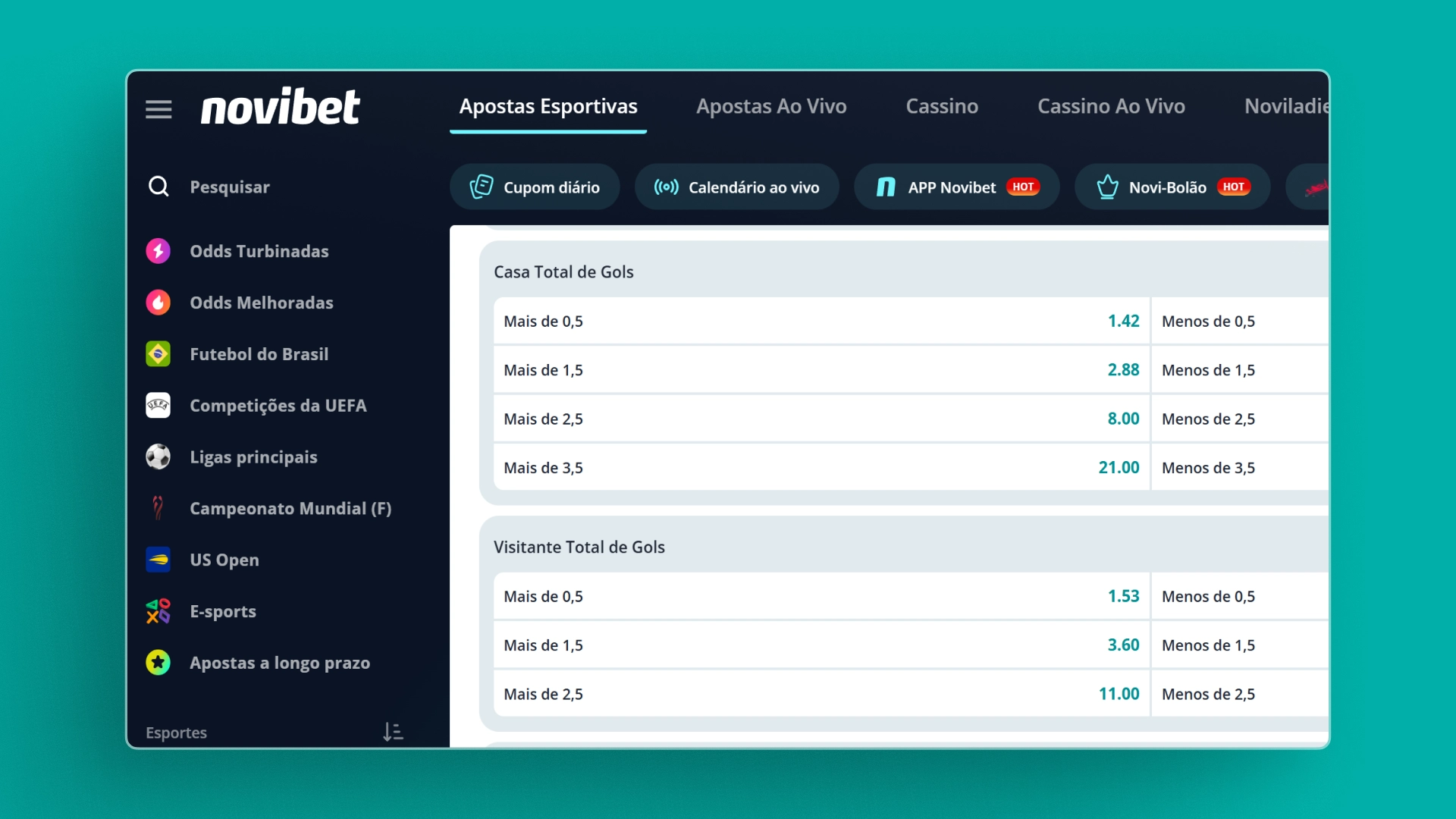The height and width of the screenshot is (819, 1456).
Task: Select odds 3.60 in Visitante Total de Gols
Action: (1123, 645)
